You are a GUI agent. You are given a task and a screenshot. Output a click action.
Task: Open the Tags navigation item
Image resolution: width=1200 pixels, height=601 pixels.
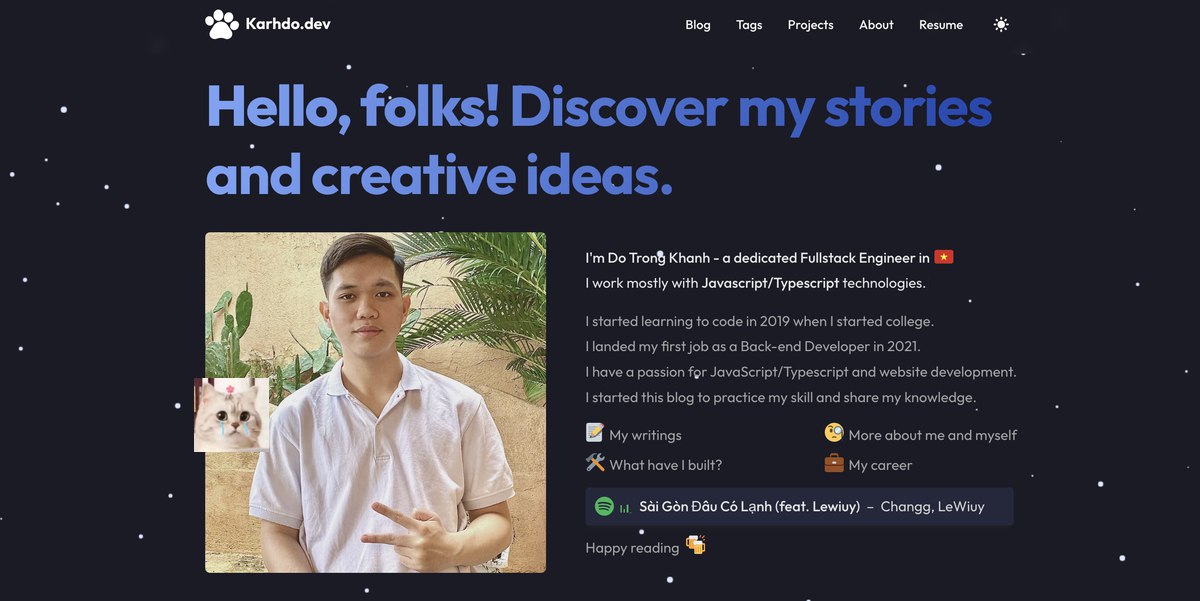click(749, 25)
